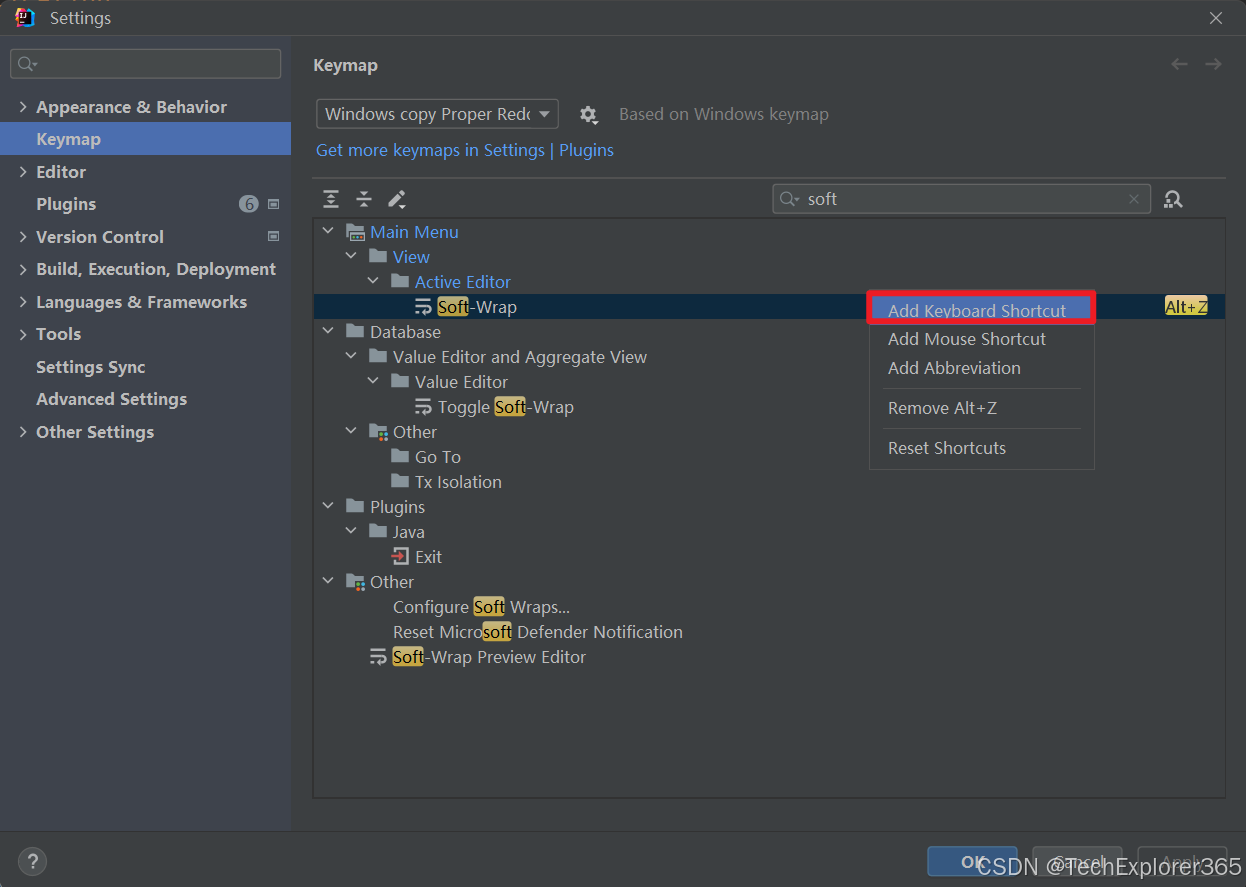Click the keymap search field containing 'soft'
Viewport: 1246px width, 887px height.
(961, 199)
